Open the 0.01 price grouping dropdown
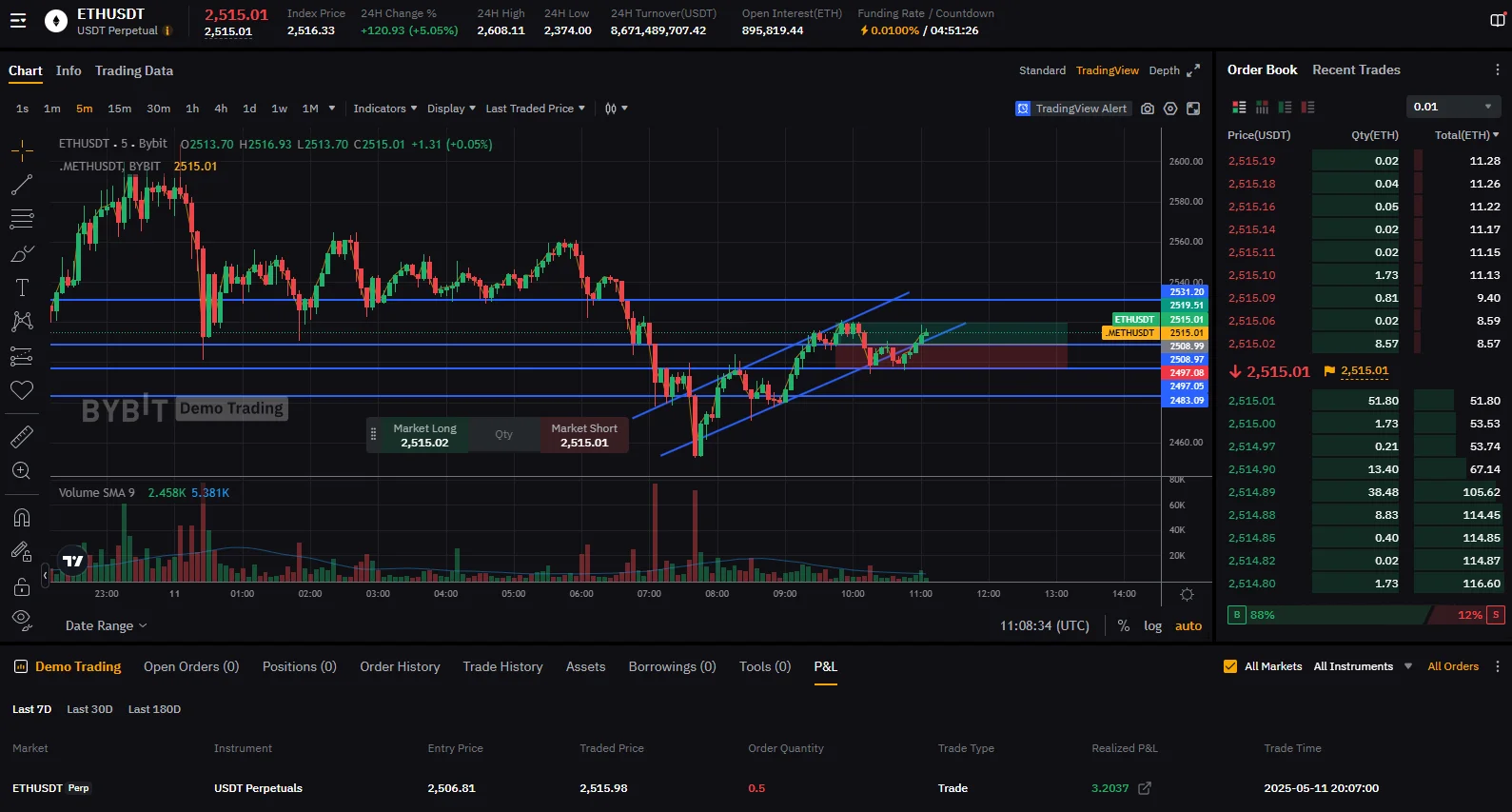Screen dimensions: 1512x812 point(1453,107)
